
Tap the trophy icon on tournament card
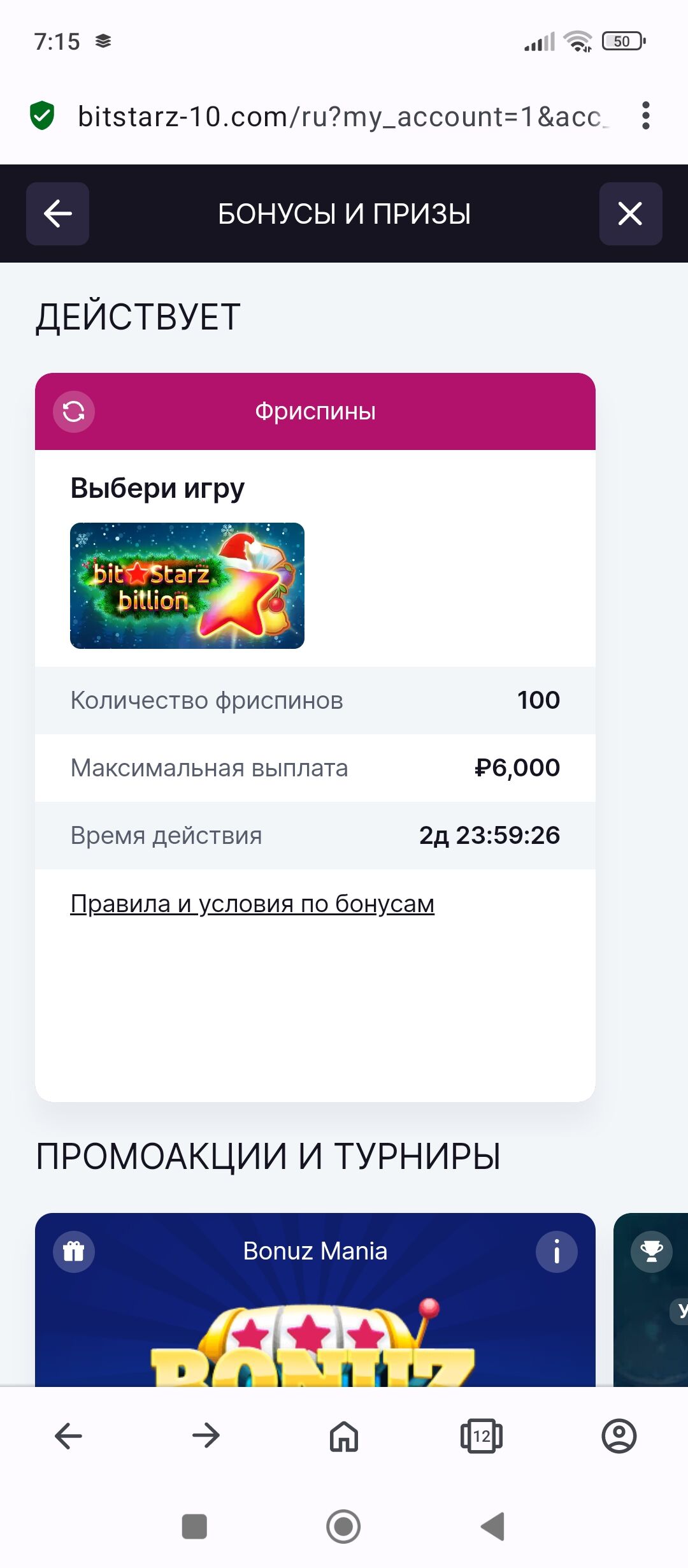(x=652, y=1251)
